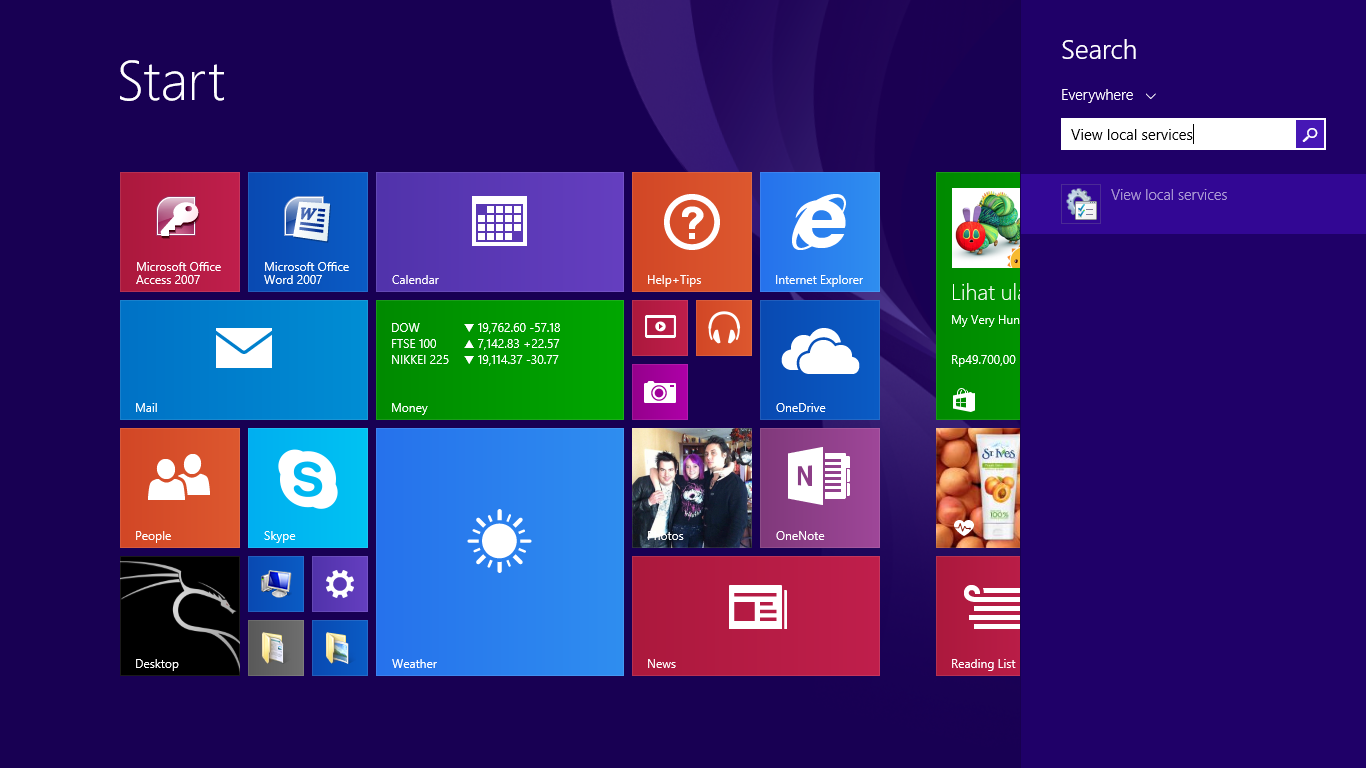Expand the Everywhere search scope dropdown
1366x768 pixels.
click(x=1108, y=95)
